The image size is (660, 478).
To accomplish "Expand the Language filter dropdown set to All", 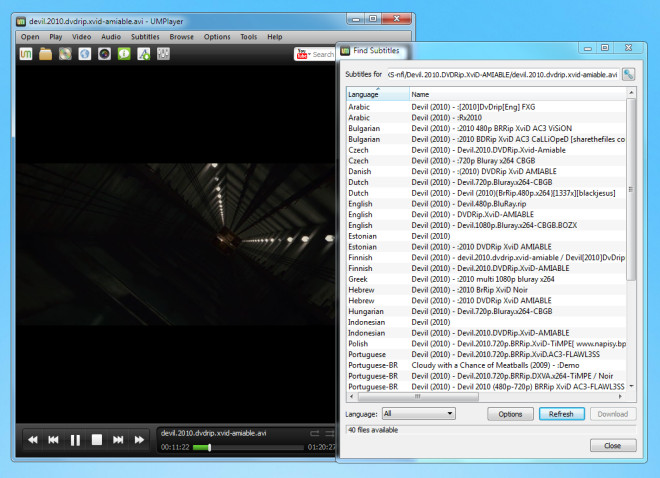I will (418, 414).
